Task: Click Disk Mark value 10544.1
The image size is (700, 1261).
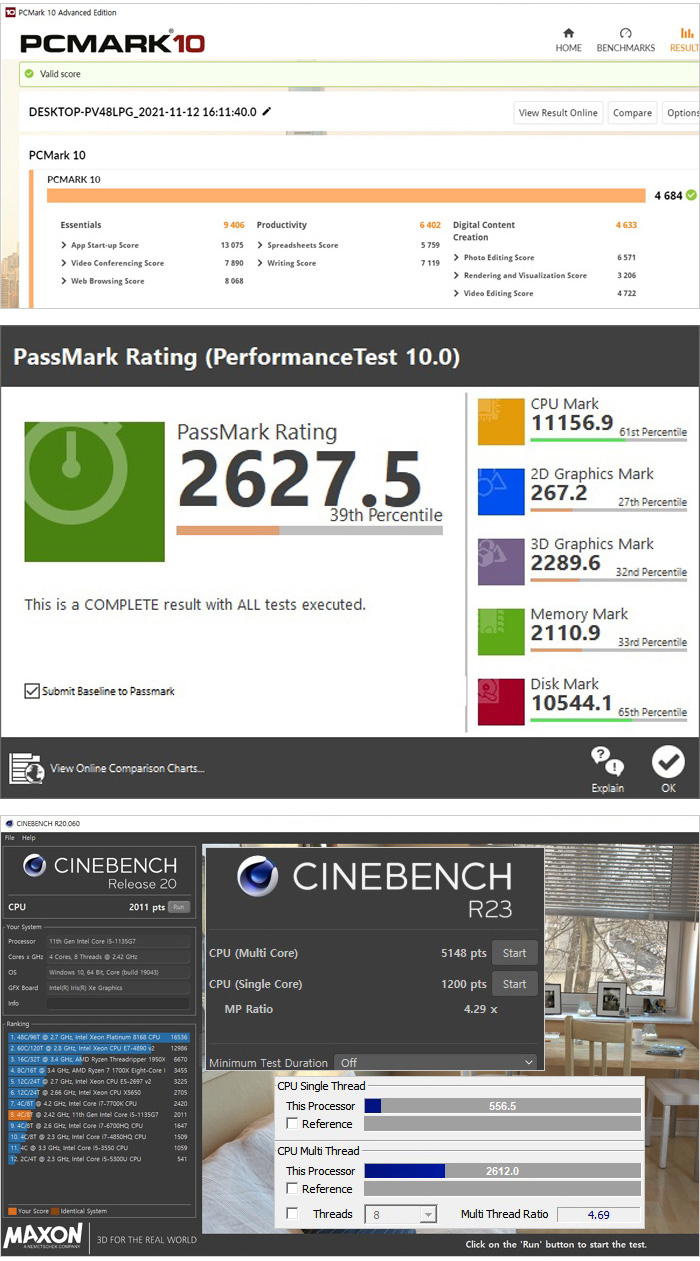Action: pyautogui.click(x=572, y=703)
